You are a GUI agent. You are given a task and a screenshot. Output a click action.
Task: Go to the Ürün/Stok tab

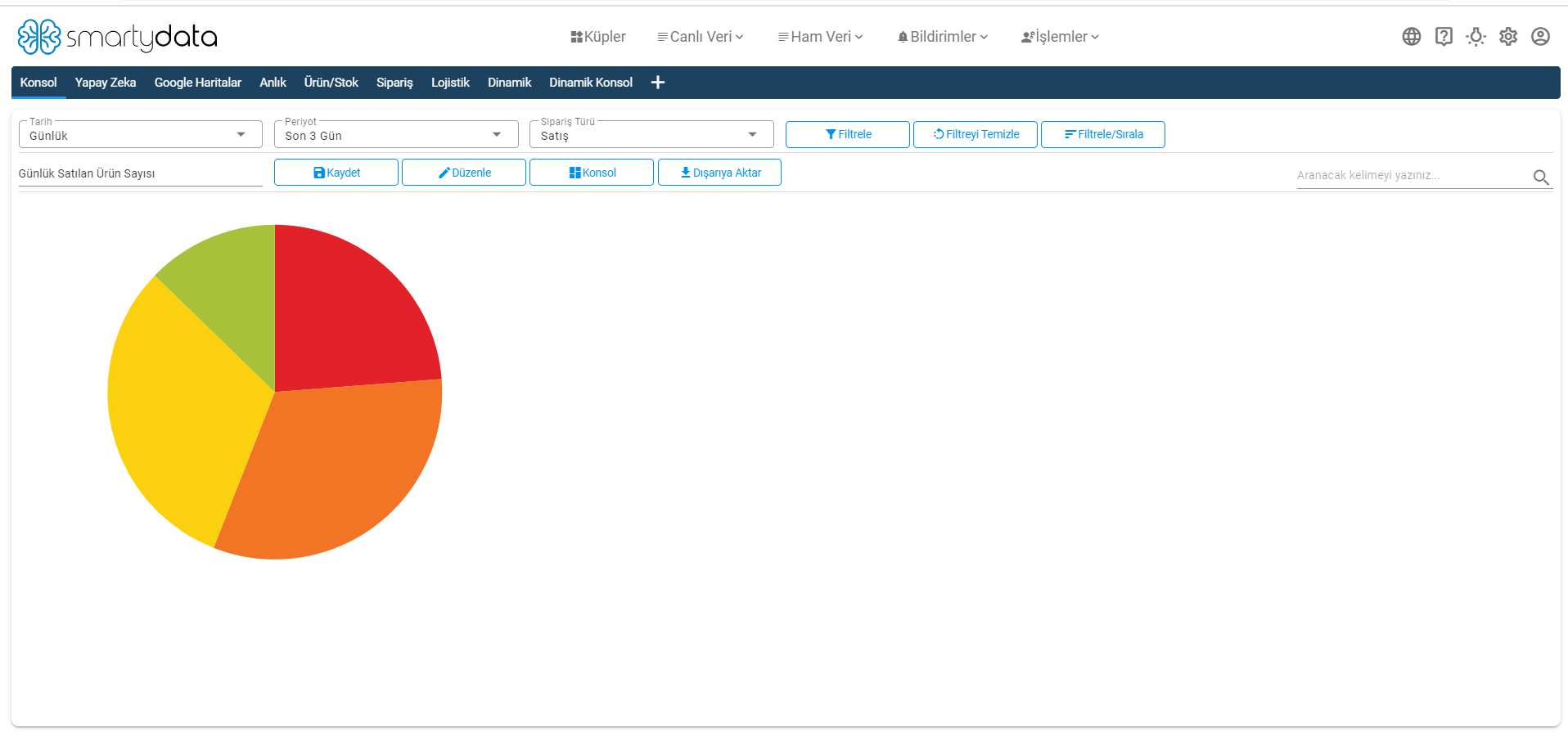331,83
